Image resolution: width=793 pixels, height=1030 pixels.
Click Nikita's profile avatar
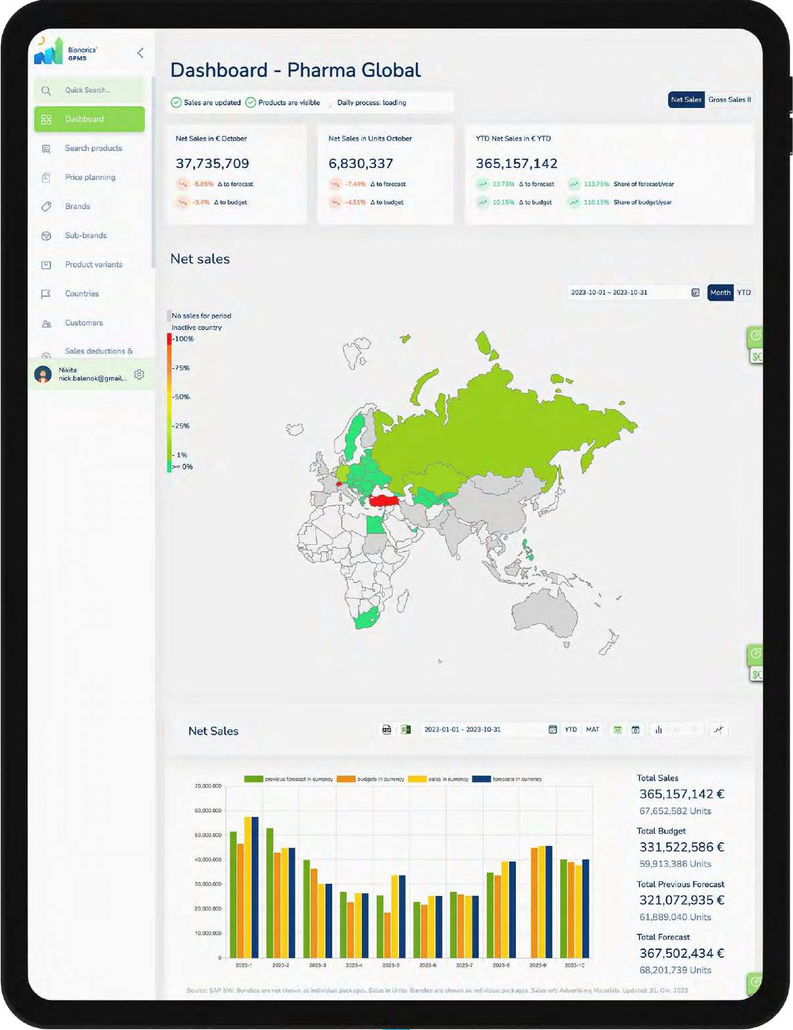click(x=43, y=374)
